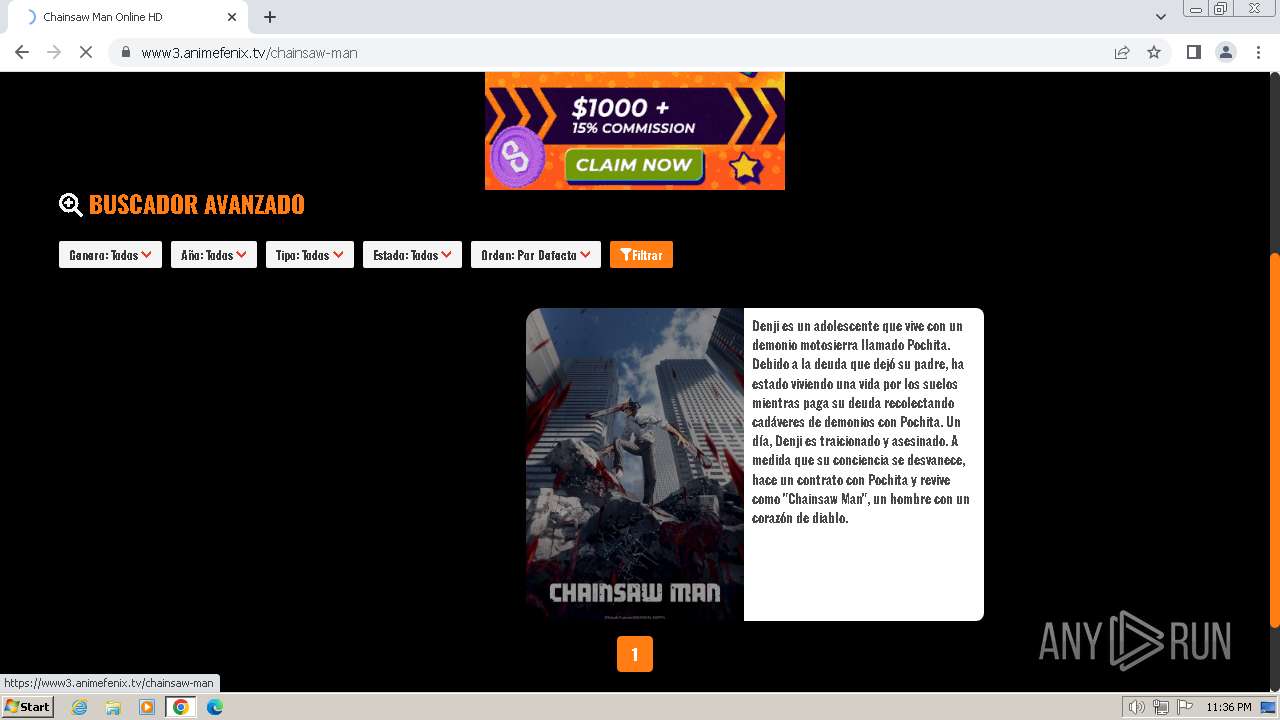Click the orange Filtrar button
Image resolution: width=1280 pixels, height=720 pixels.
click(x=641, y=255)
